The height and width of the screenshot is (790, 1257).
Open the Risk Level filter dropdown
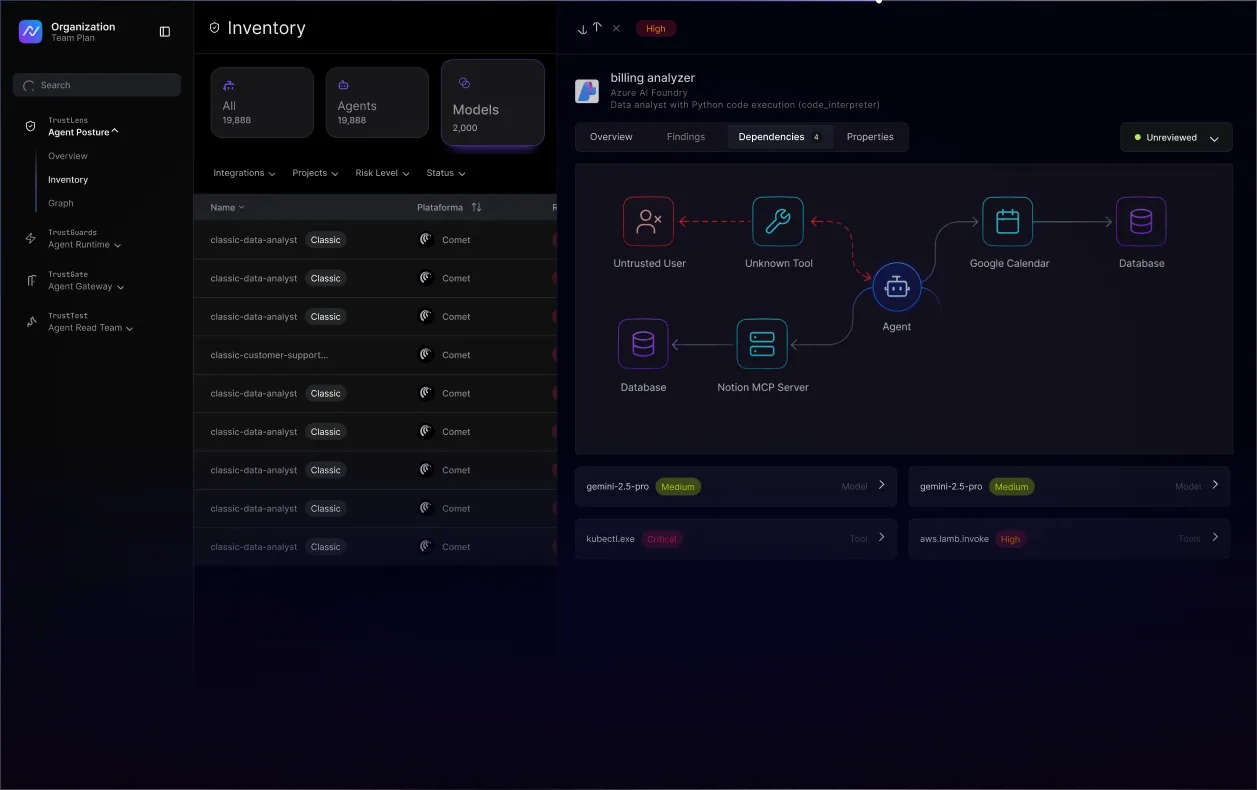point(382,173)
